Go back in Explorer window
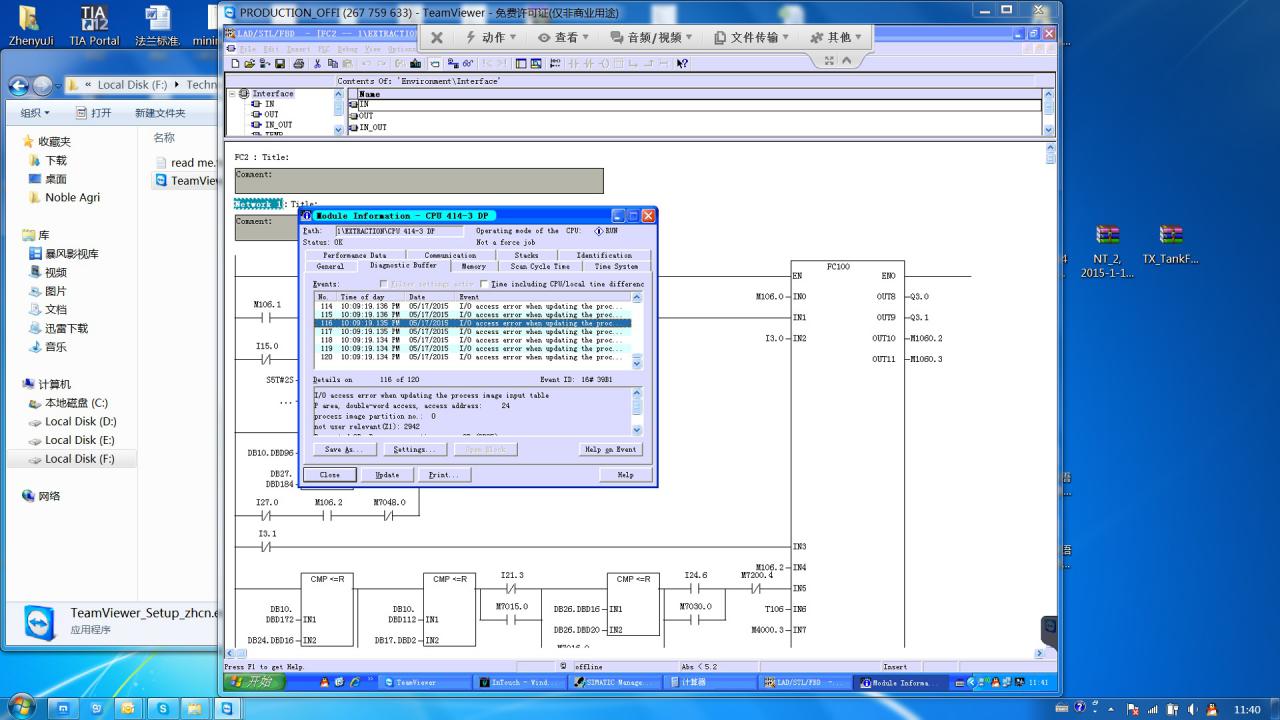1280x720 pixels. point(19,86)
